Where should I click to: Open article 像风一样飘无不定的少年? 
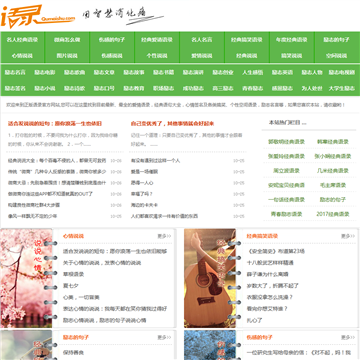[32, 216]
